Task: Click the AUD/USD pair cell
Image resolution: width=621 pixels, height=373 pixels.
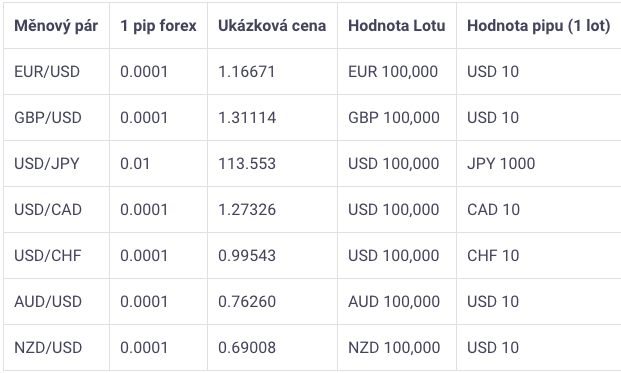Action: (48, 301)
